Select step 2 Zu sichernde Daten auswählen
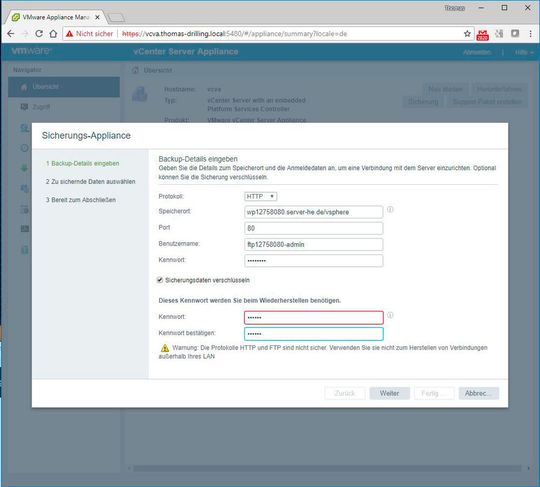Screen dimensions: 540x487 tap(91, 182)
